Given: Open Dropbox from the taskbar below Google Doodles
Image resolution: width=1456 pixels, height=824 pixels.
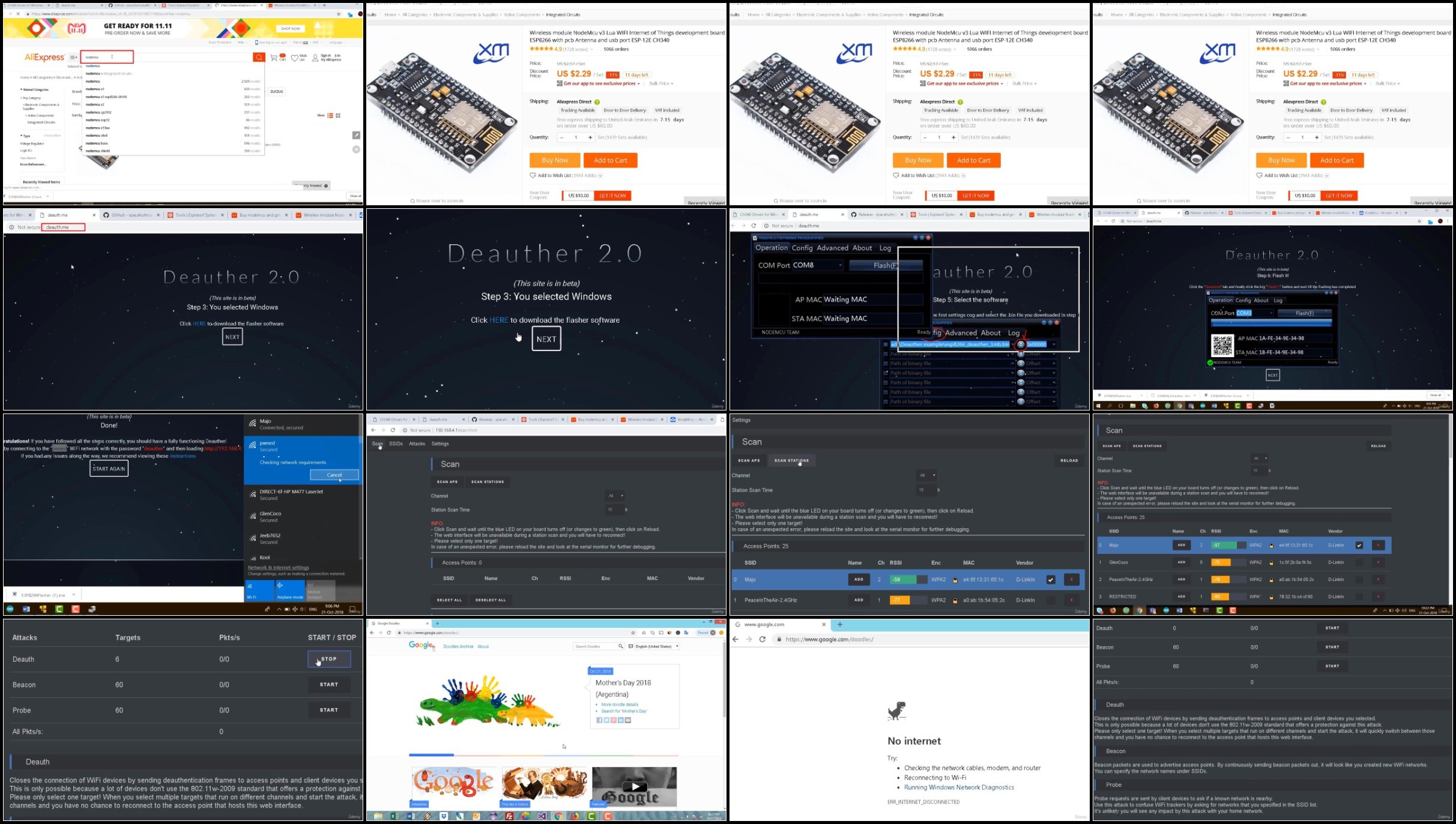Looking at the screenshot, I should click(x=444, y=816).
